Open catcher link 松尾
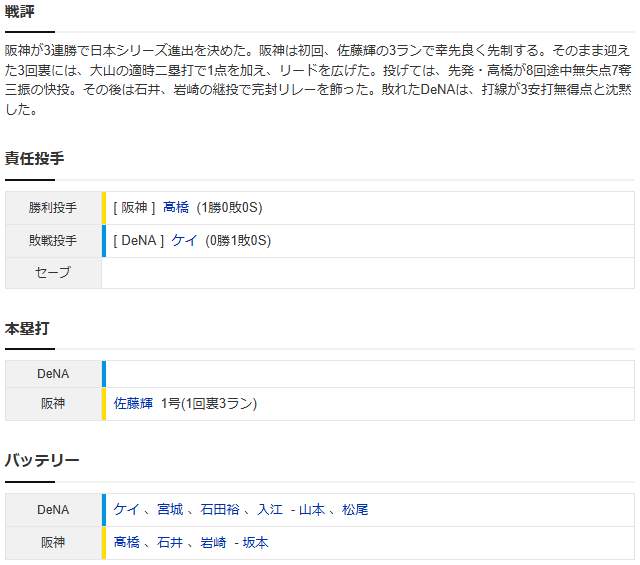640x565 pixels. coord(355,509)
